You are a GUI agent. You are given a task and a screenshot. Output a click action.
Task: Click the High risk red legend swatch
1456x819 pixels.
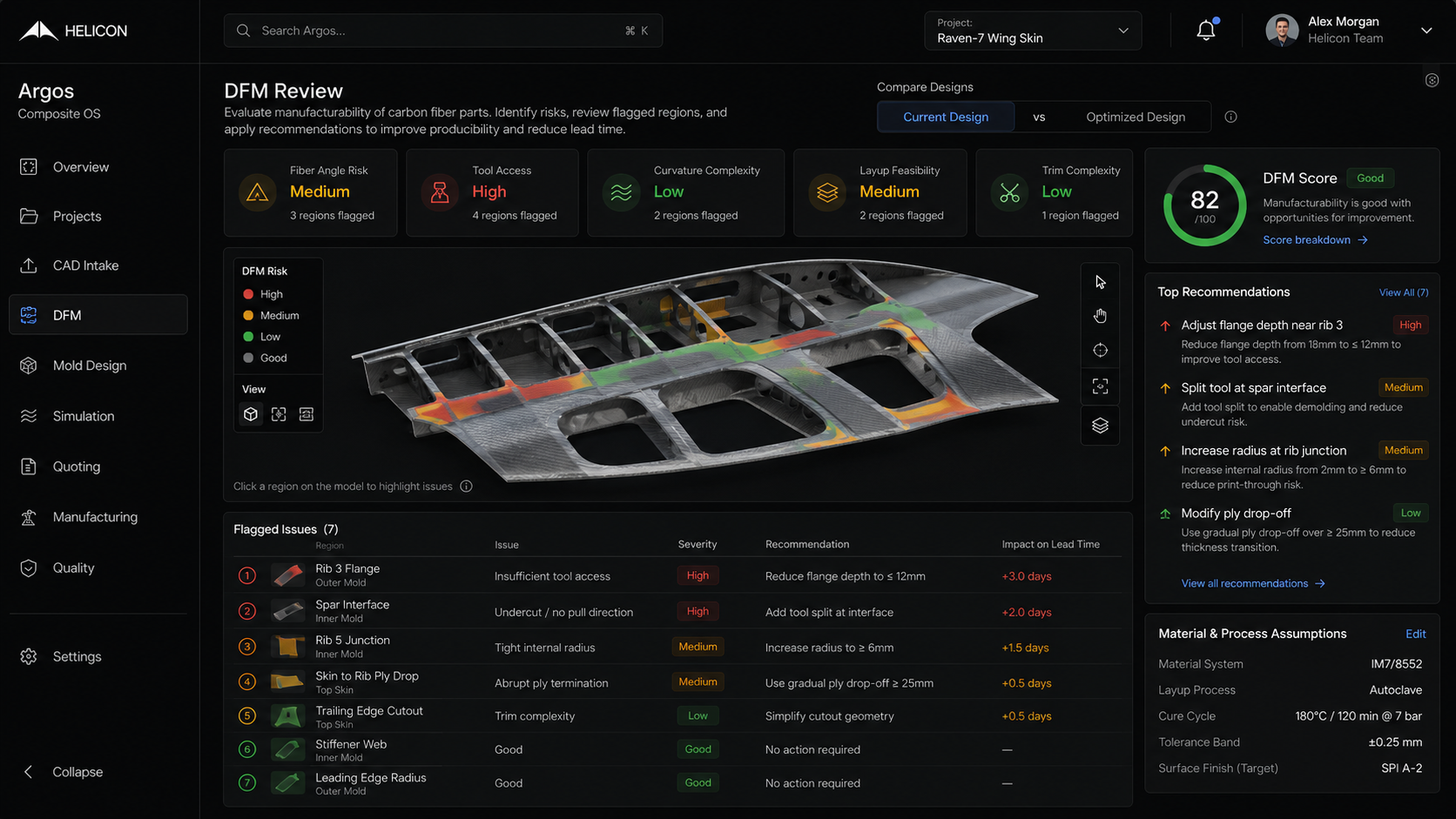[x=248, y=294]
